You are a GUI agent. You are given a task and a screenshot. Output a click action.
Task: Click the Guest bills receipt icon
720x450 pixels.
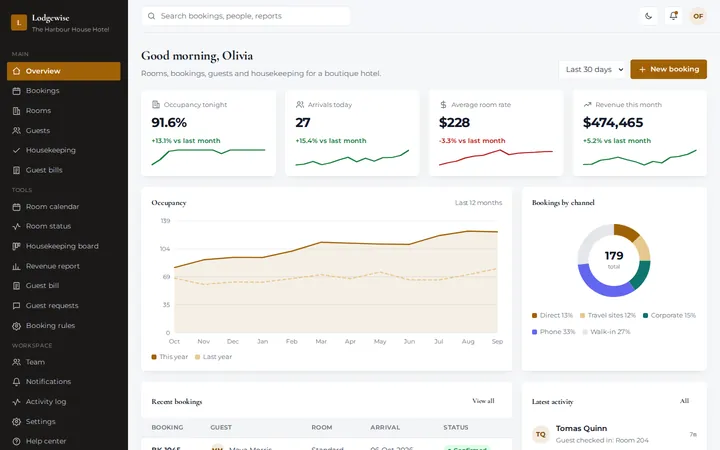pos(17,170)
